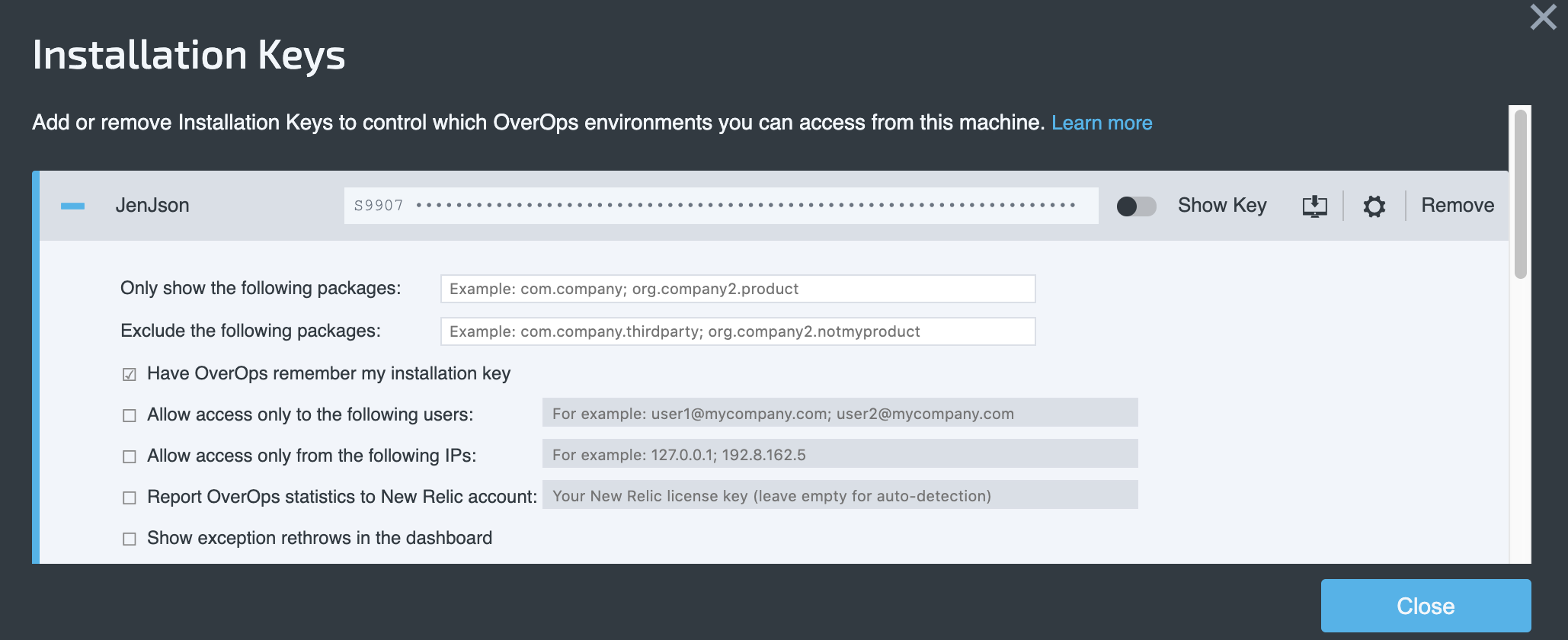Viewport: 1568px width, 640px height.
Task: Open the JenJson key settings gear icon
Action: pyautogui.click(x=1374, y=206)
